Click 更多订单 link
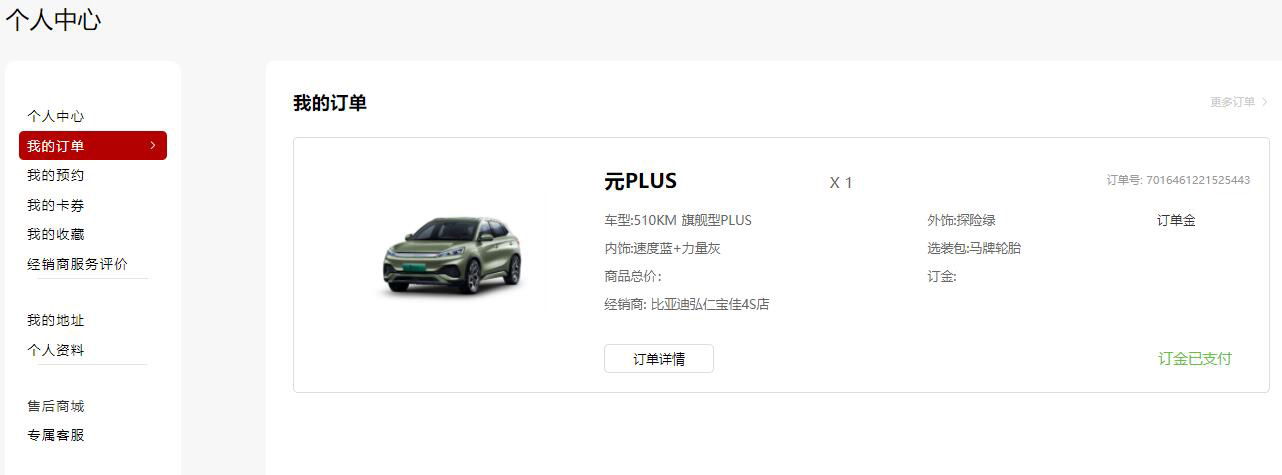The width and height of the screenshot is (1282, 475). [1232, 102]
